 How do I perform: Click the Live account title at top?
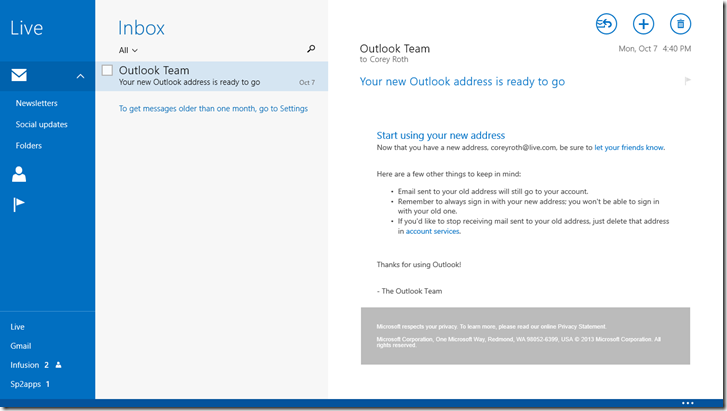pos(26,28)
